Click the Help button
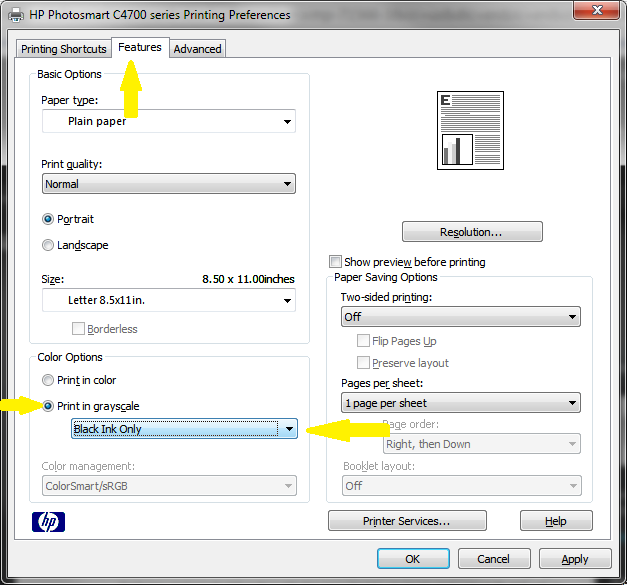Screen dimensions: 627x585 pos(556,521)
